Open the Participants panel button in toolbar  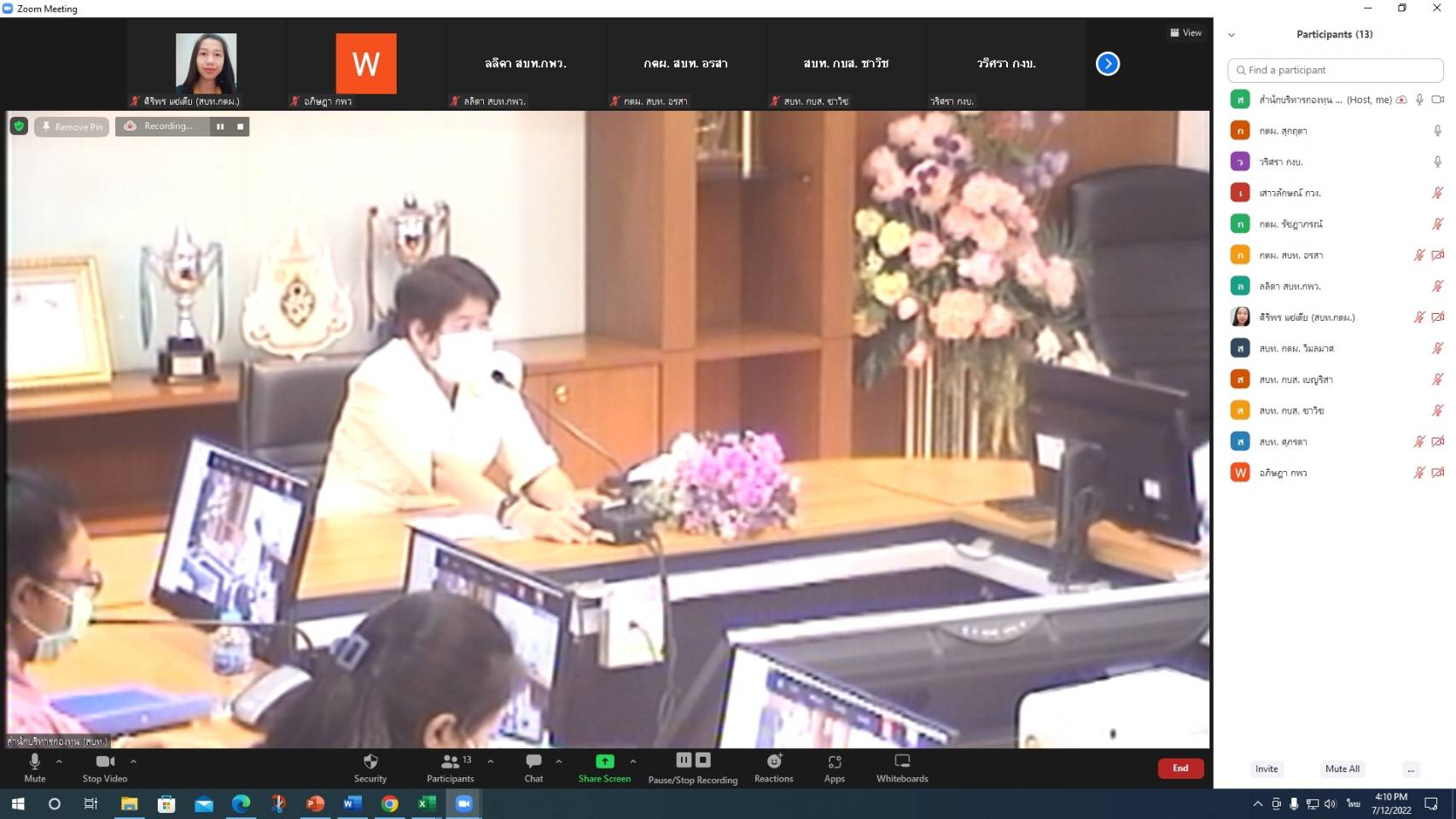coord(451,768)
